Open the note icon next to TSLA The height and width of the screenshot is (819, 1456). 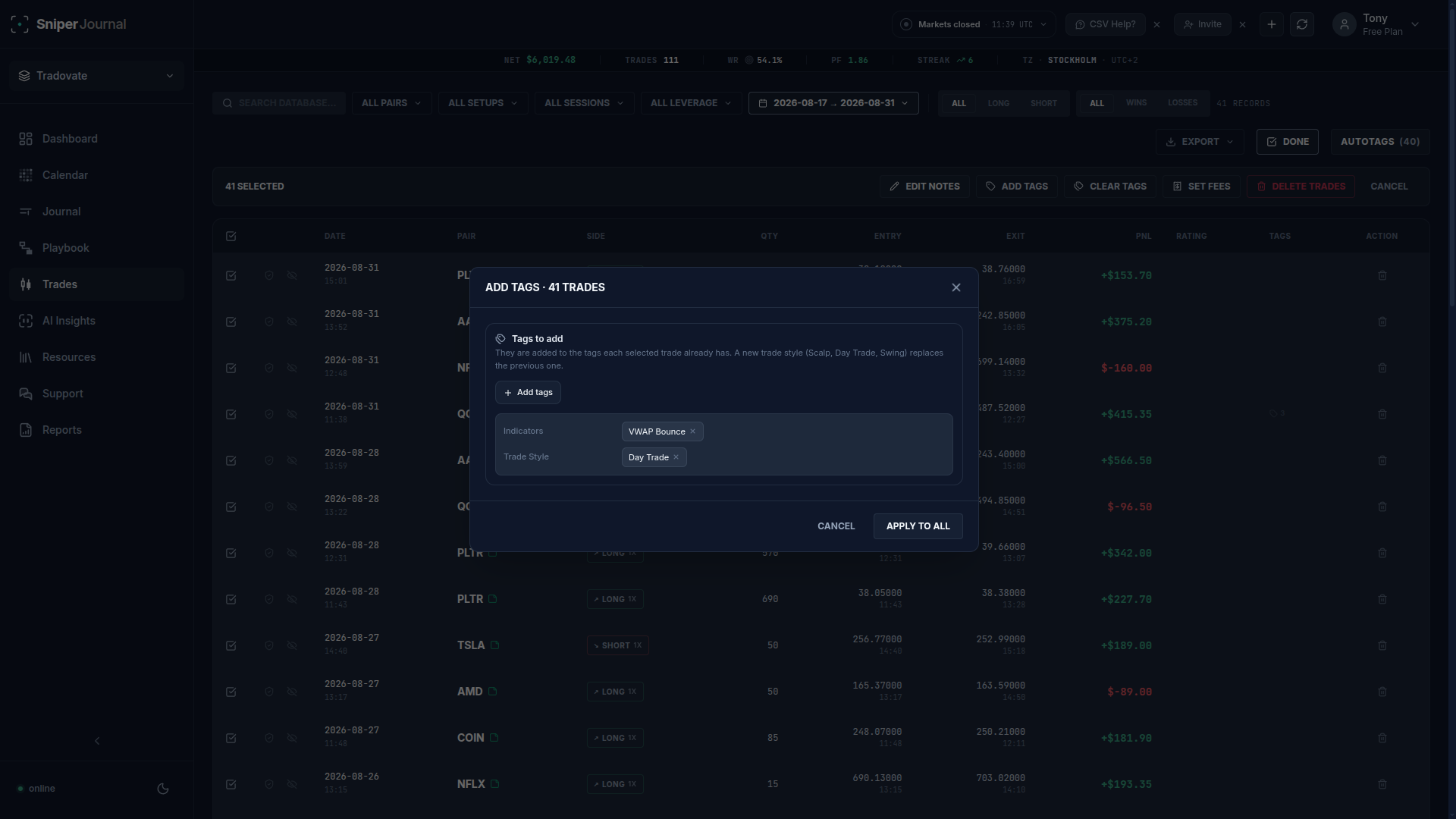click(494, 645)
